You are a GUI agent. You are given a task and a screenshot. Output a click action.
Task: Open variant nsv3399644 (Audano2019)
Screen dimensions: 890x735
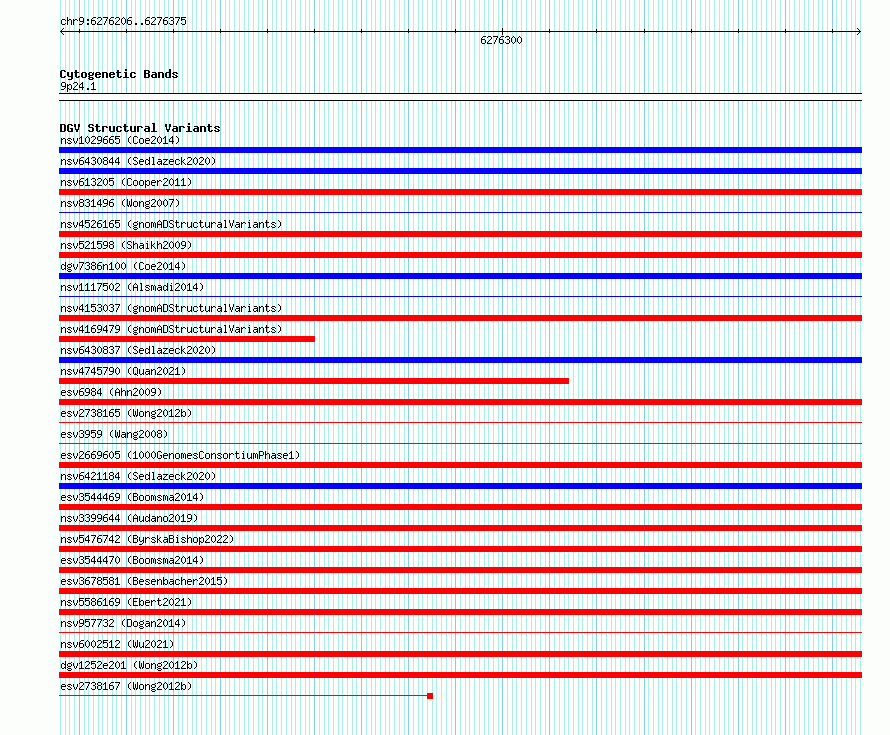click(129, 518)
